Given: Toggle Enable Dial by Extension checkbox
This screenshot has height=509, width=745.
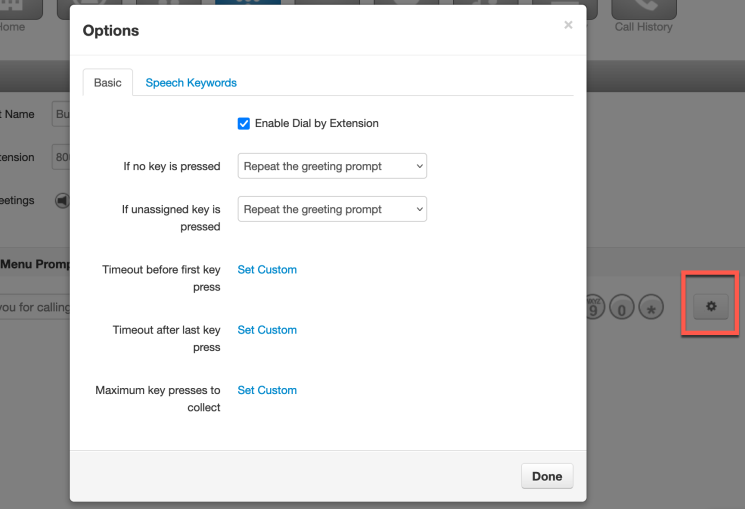Looking at the screenshot, I should click(x=244, y=124).
